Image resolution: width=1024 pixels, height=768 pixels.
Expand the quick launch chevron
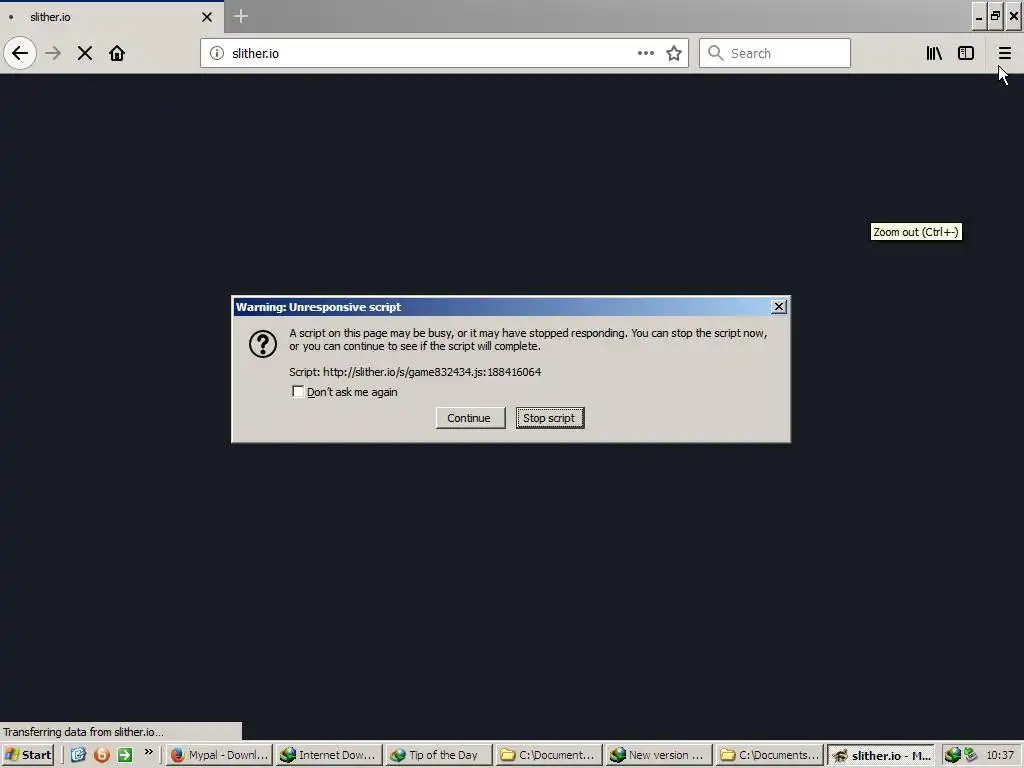click(148, 752)
